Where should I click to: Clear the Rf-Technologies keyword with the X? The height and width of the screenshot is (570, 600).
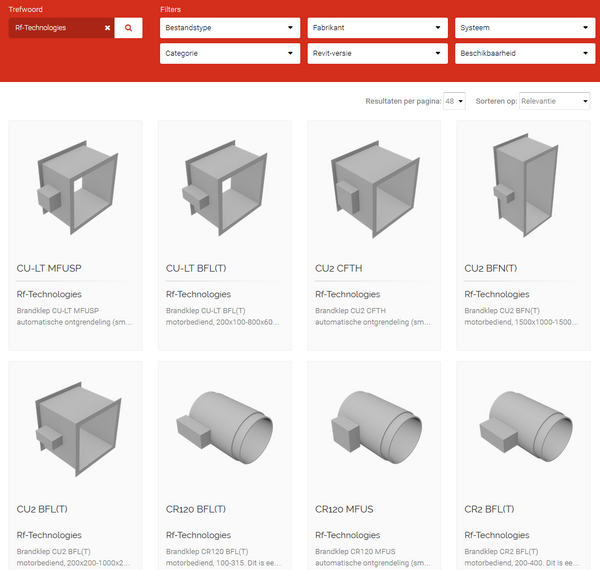(108, 28)
